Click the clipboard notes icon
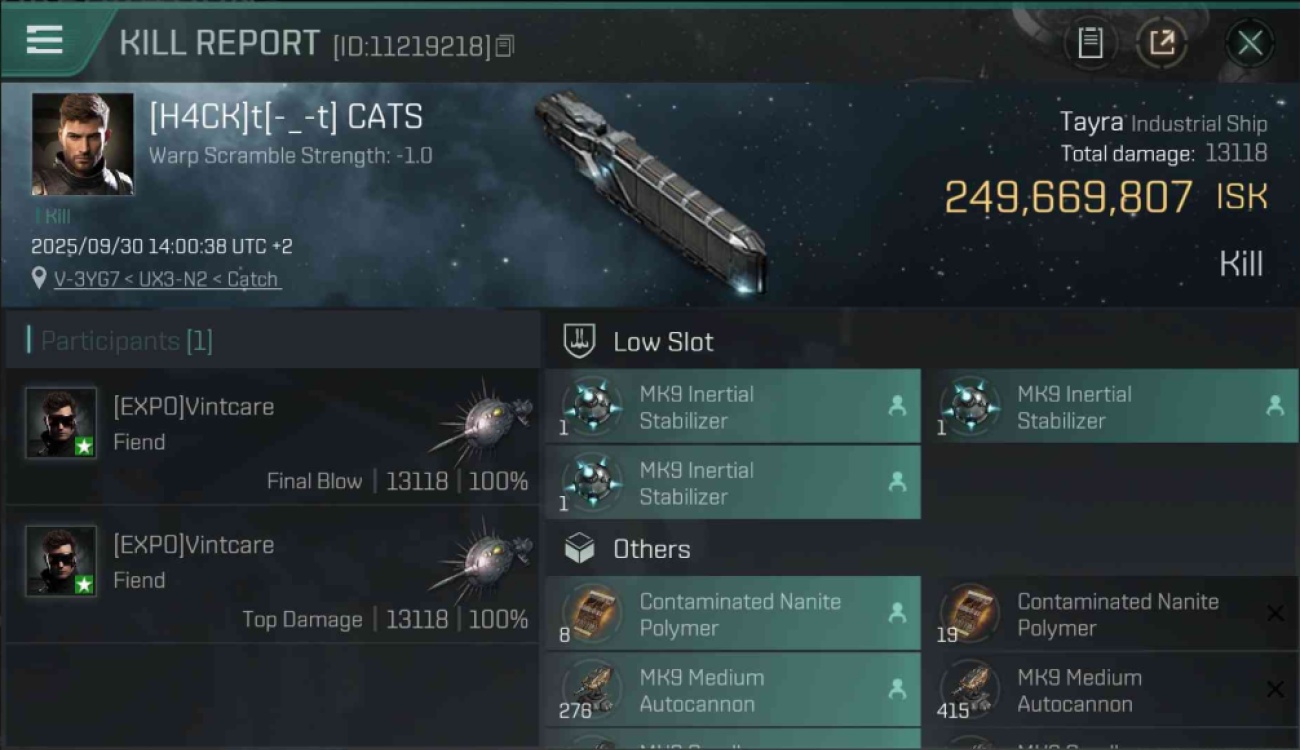This screenshot has height=750, width=1300. click(x=1090, y=43)
